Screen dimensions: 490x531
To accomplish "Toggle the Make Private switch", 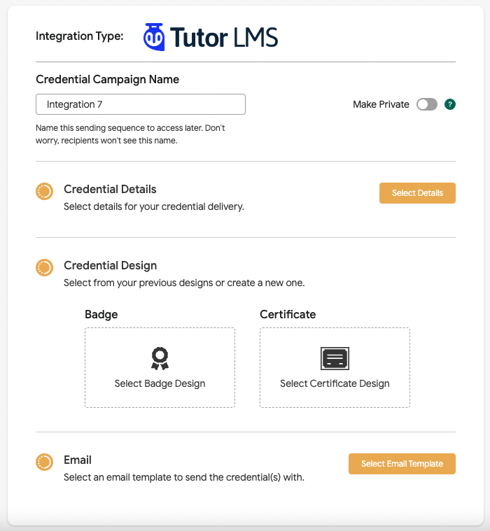I will tap(427, 104).
